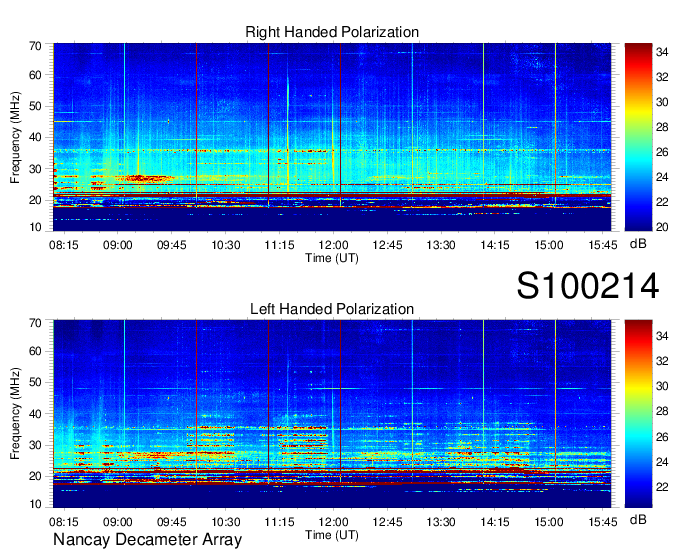Click the Nancay Decameter Array caption
680x552 pixels.
coord(147,540)
